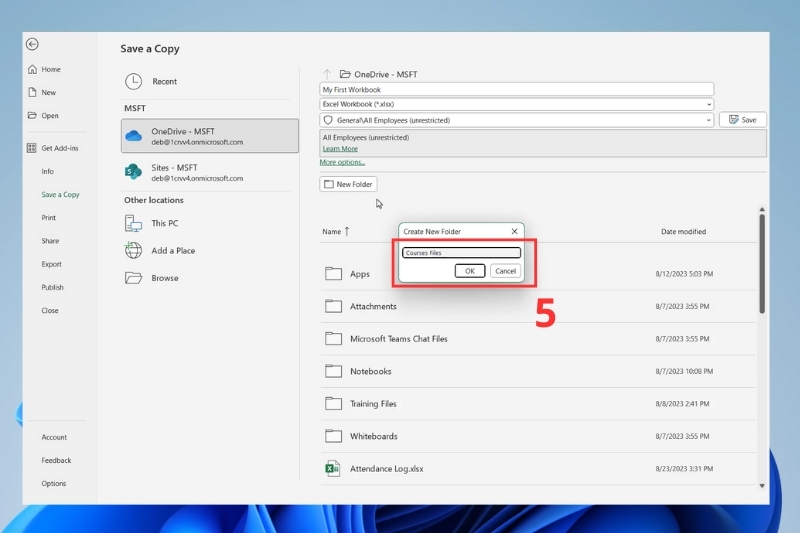Click the Open folder icon in sidebar
The image size is (800, 533).
coord(32,115)
